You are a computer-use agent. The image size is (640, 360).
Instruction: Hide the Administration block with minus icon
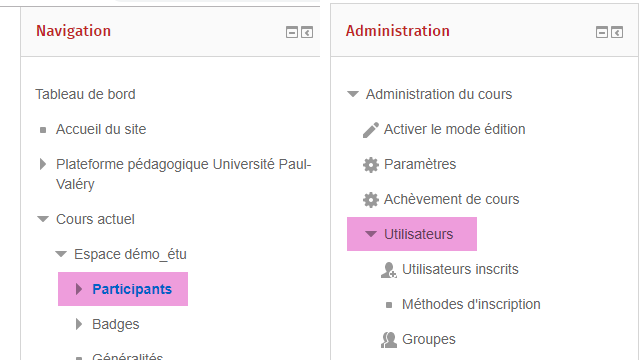pyautogui.click(x=602, y=32)
